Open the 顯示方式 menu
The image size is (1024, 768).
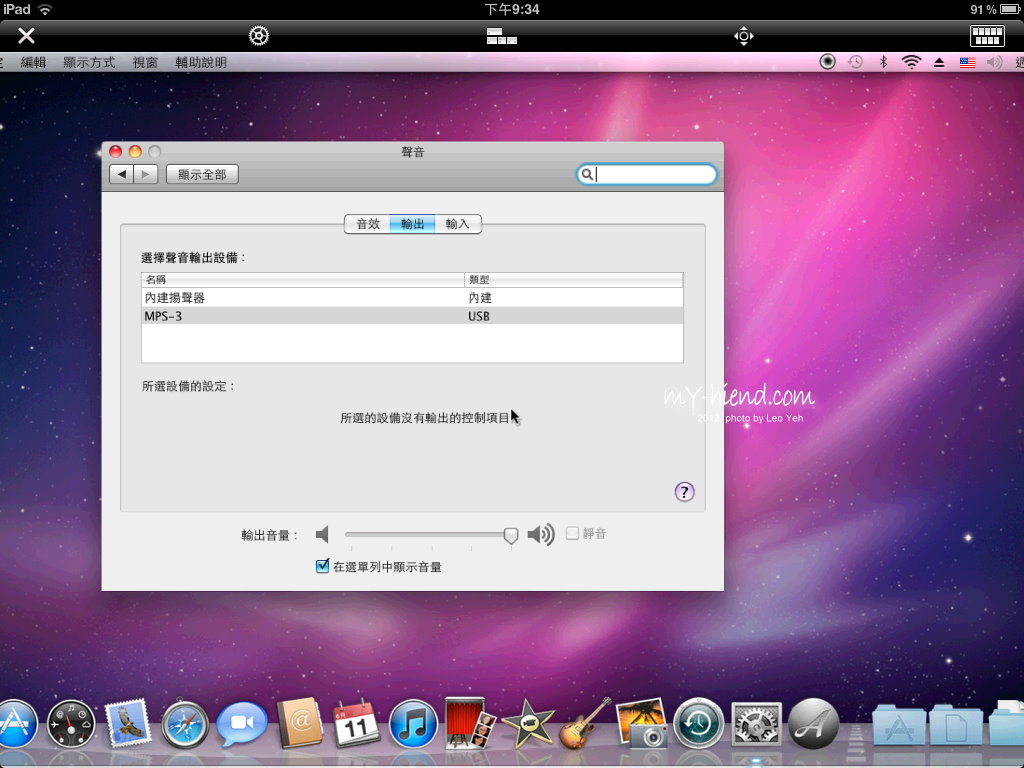pyautogui.click(x=89, y=63)
